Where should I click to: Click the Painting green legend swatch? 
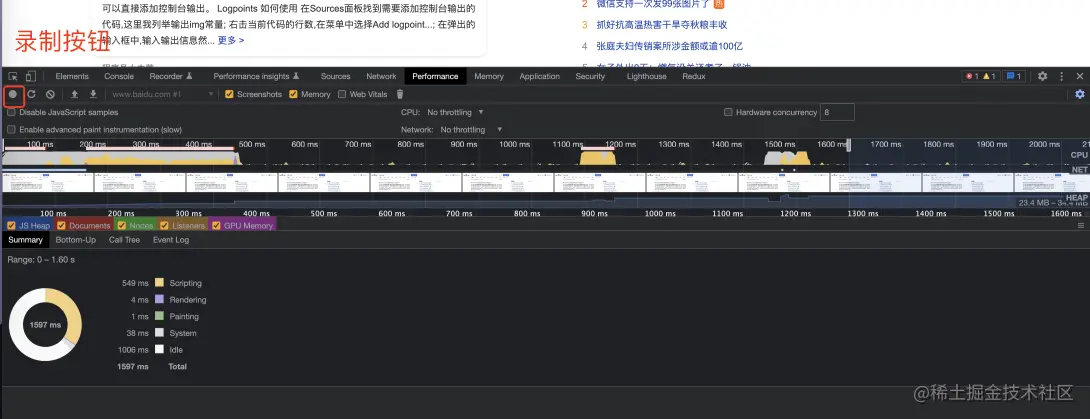(159, 316)
